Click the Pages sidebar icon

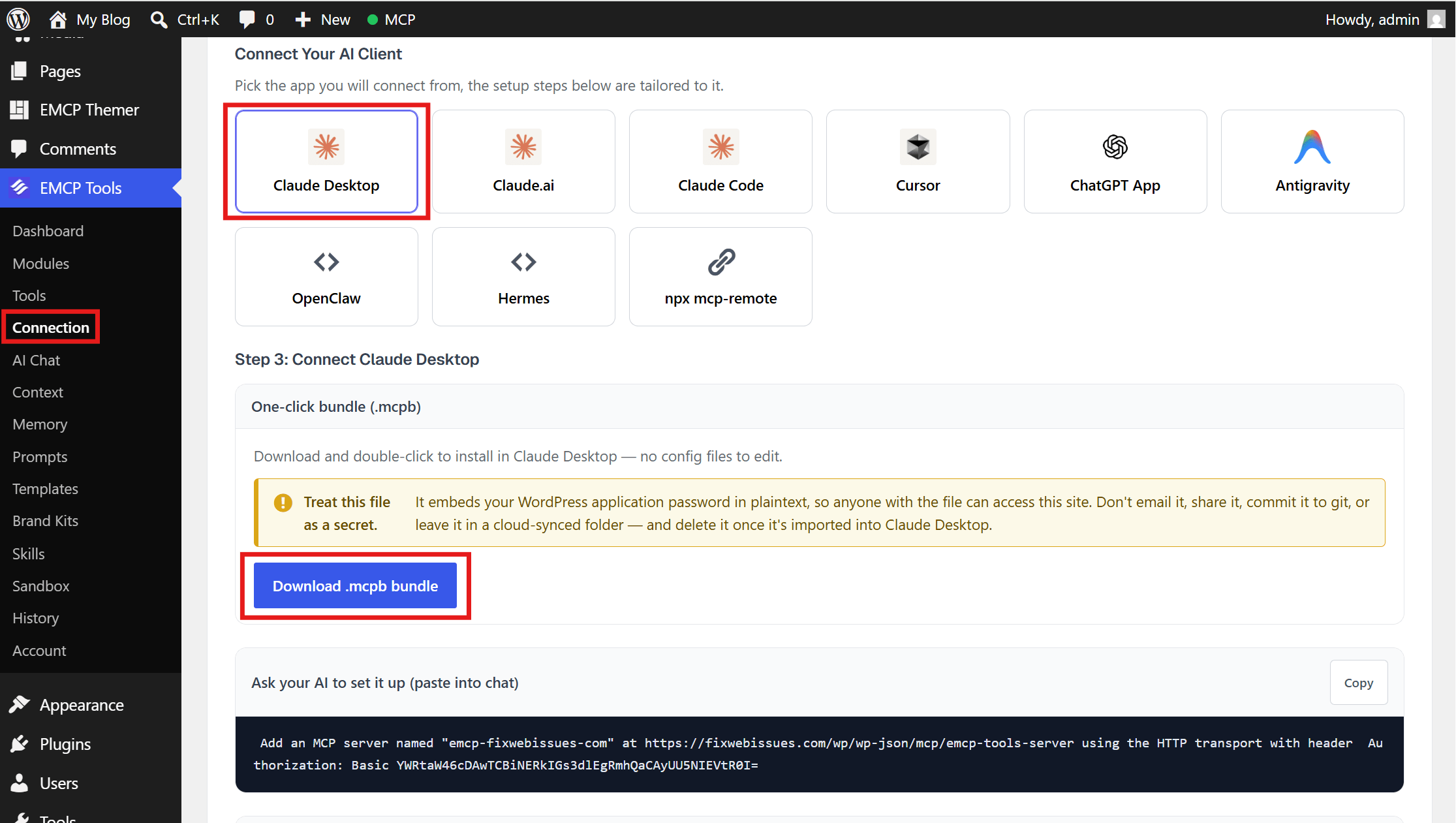point(20,71)
